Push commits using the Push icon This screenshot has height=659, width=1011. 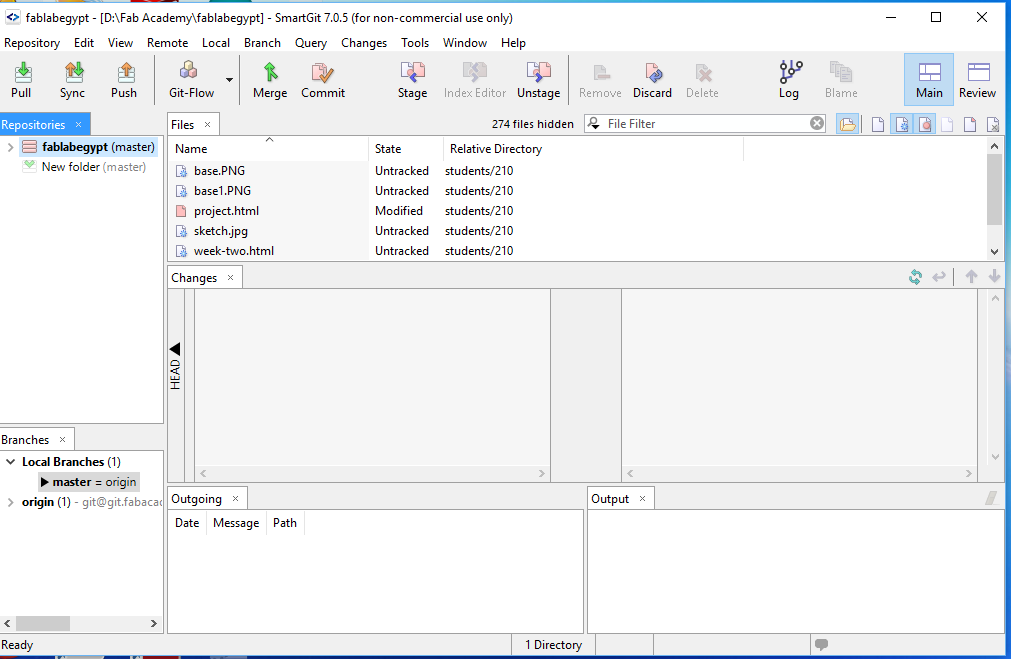124,80
